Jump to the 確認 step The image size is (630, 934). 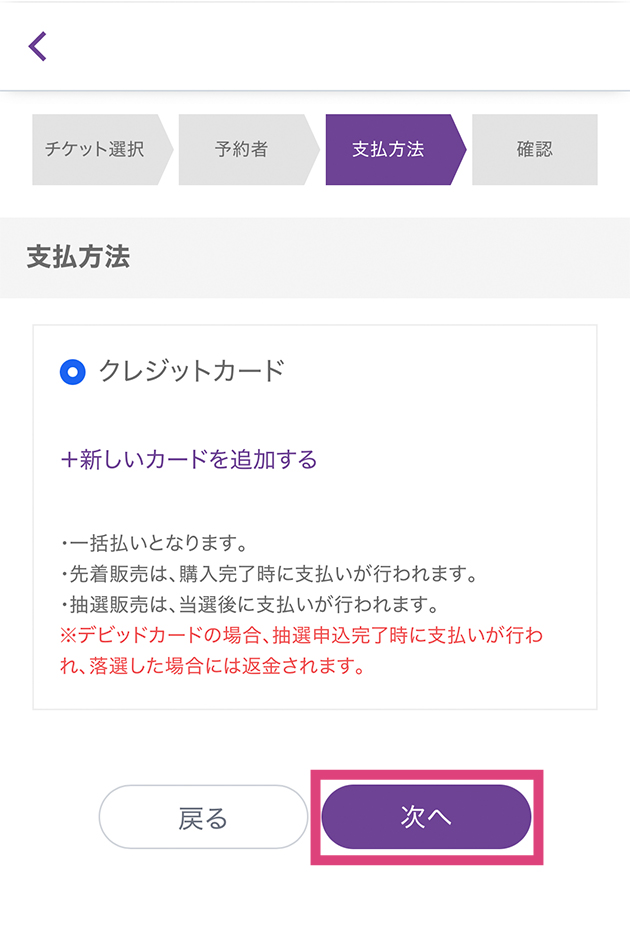point(534,150)
